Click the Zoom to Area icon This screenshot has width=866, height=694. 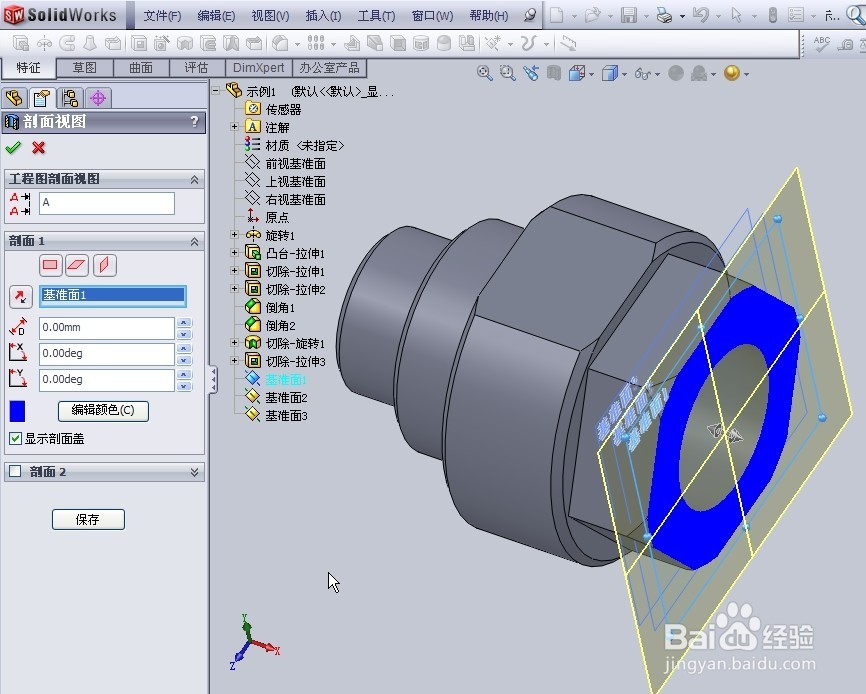coord(507,73)
